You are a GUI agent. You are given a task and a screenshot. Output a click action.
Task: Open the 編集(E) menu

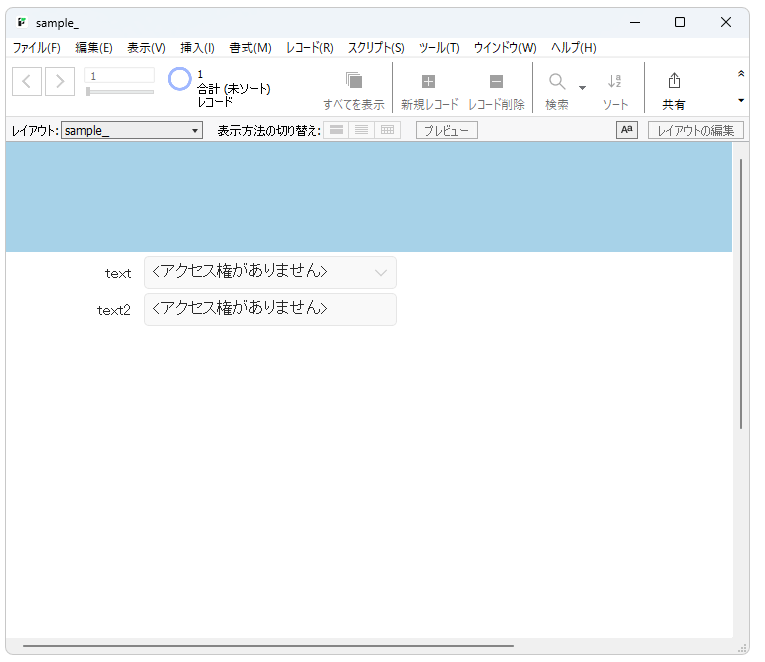(94, 48)
